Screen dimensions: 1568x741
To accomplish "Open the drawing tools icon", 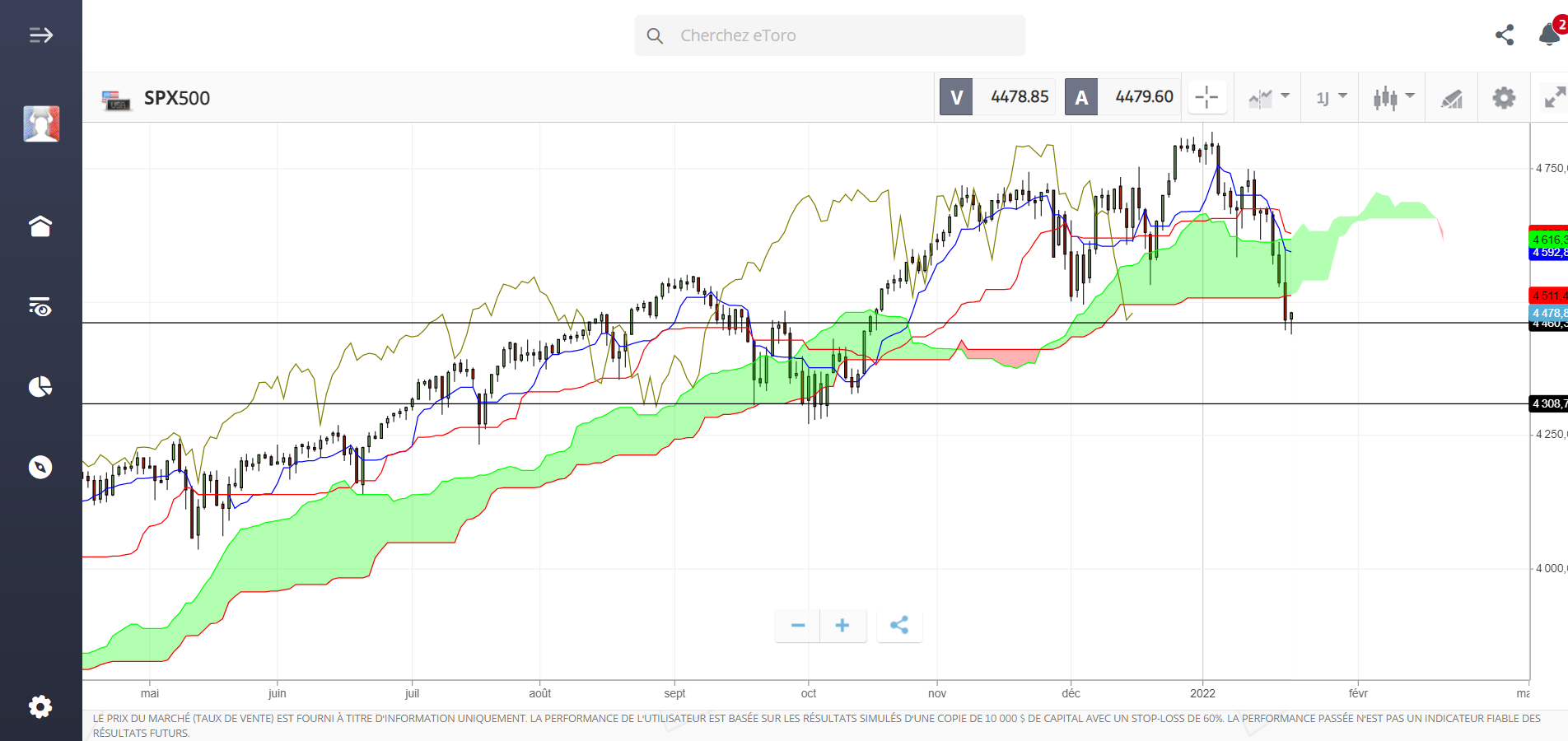I will pos(1452,99).
